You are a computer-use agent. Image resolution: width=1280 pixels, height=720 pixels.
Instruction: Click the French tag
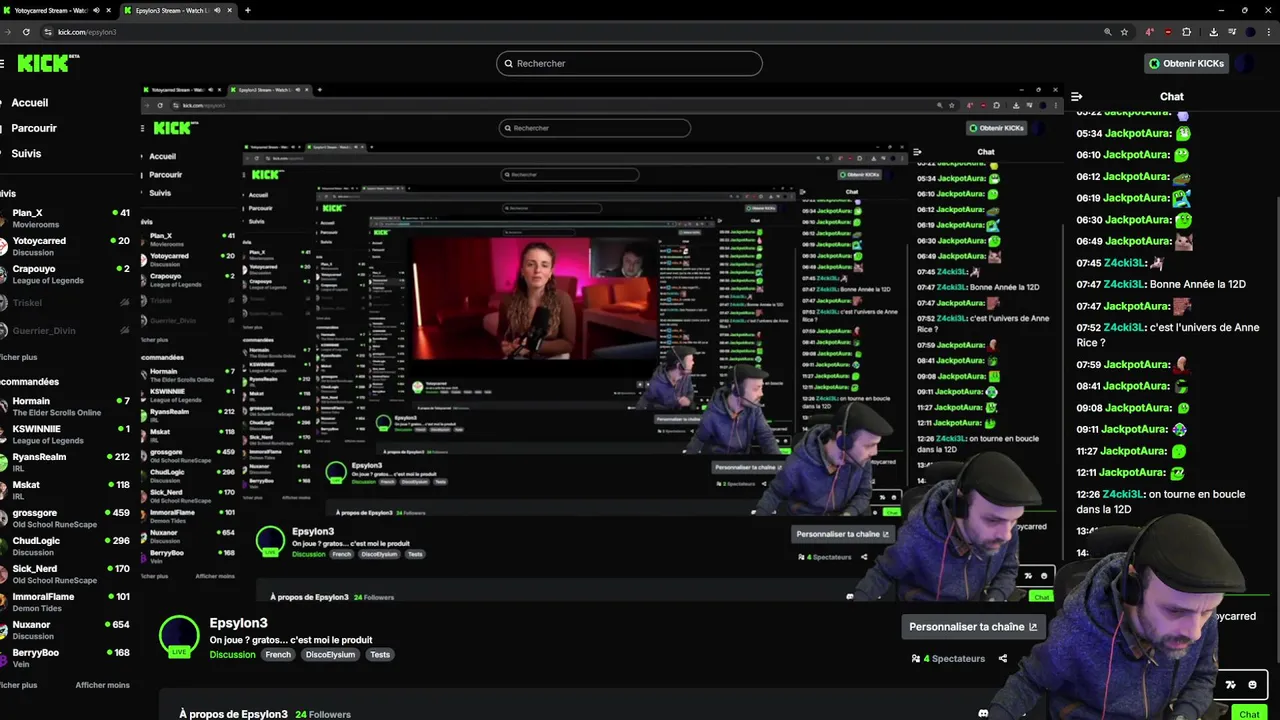coord(278,655)
